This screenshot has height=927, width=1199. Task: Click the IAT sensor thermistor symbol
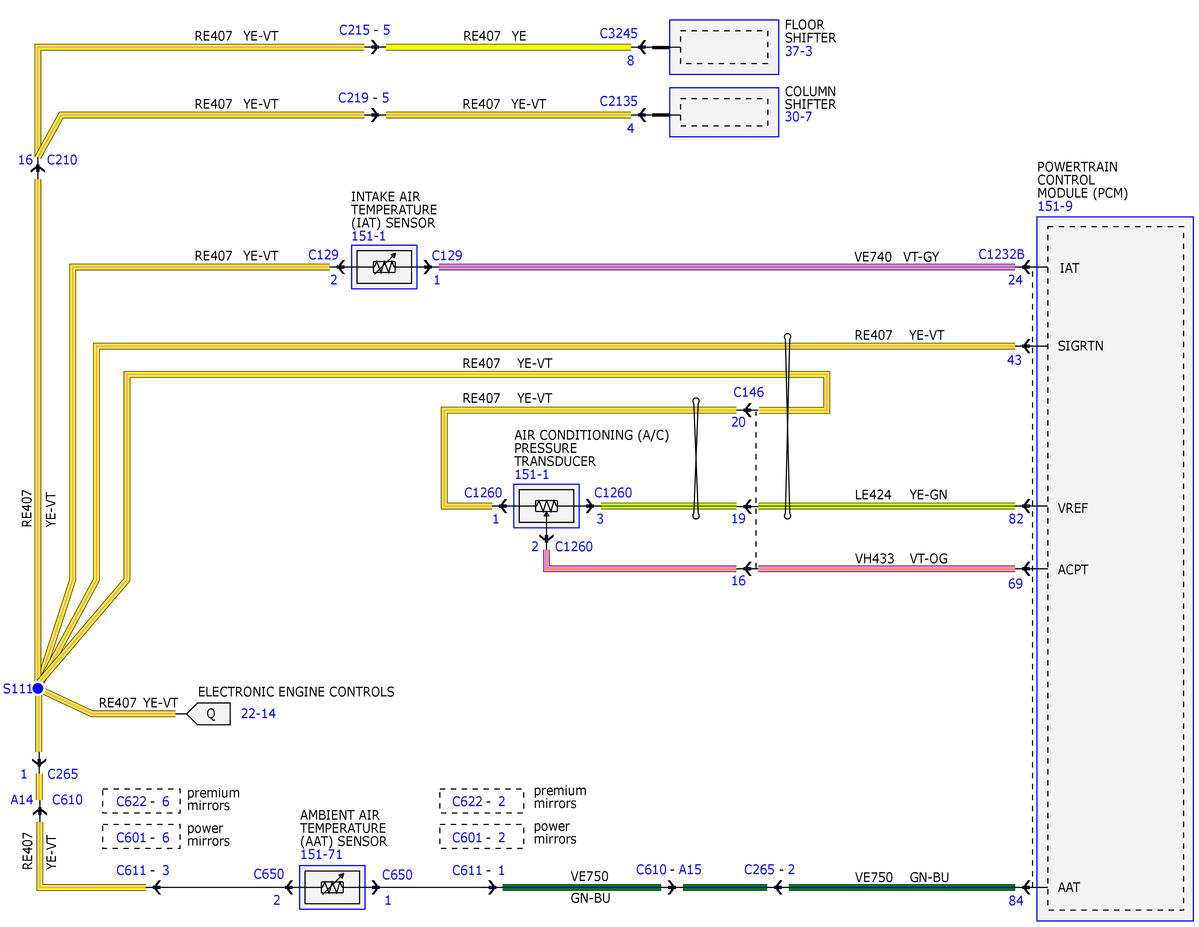(384, 267)
